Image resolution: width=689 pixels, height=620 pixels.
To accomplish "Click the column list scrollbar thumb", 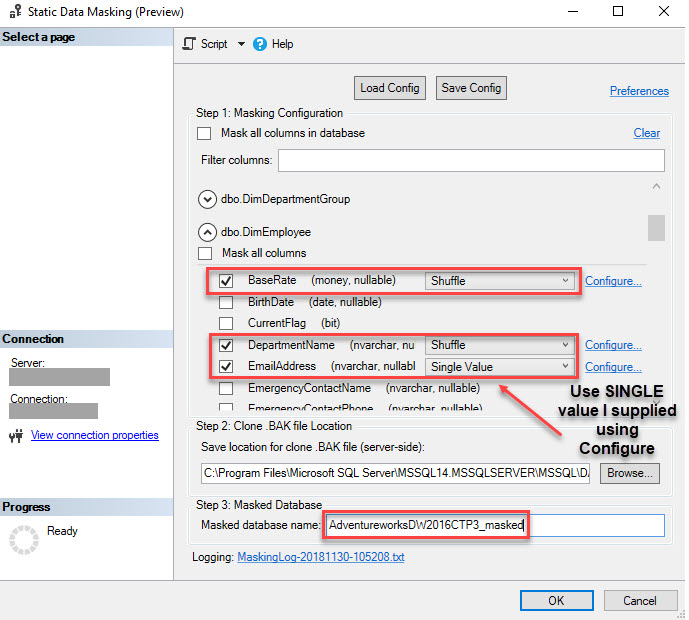I will pyautogui.click(x=656, y=228).
